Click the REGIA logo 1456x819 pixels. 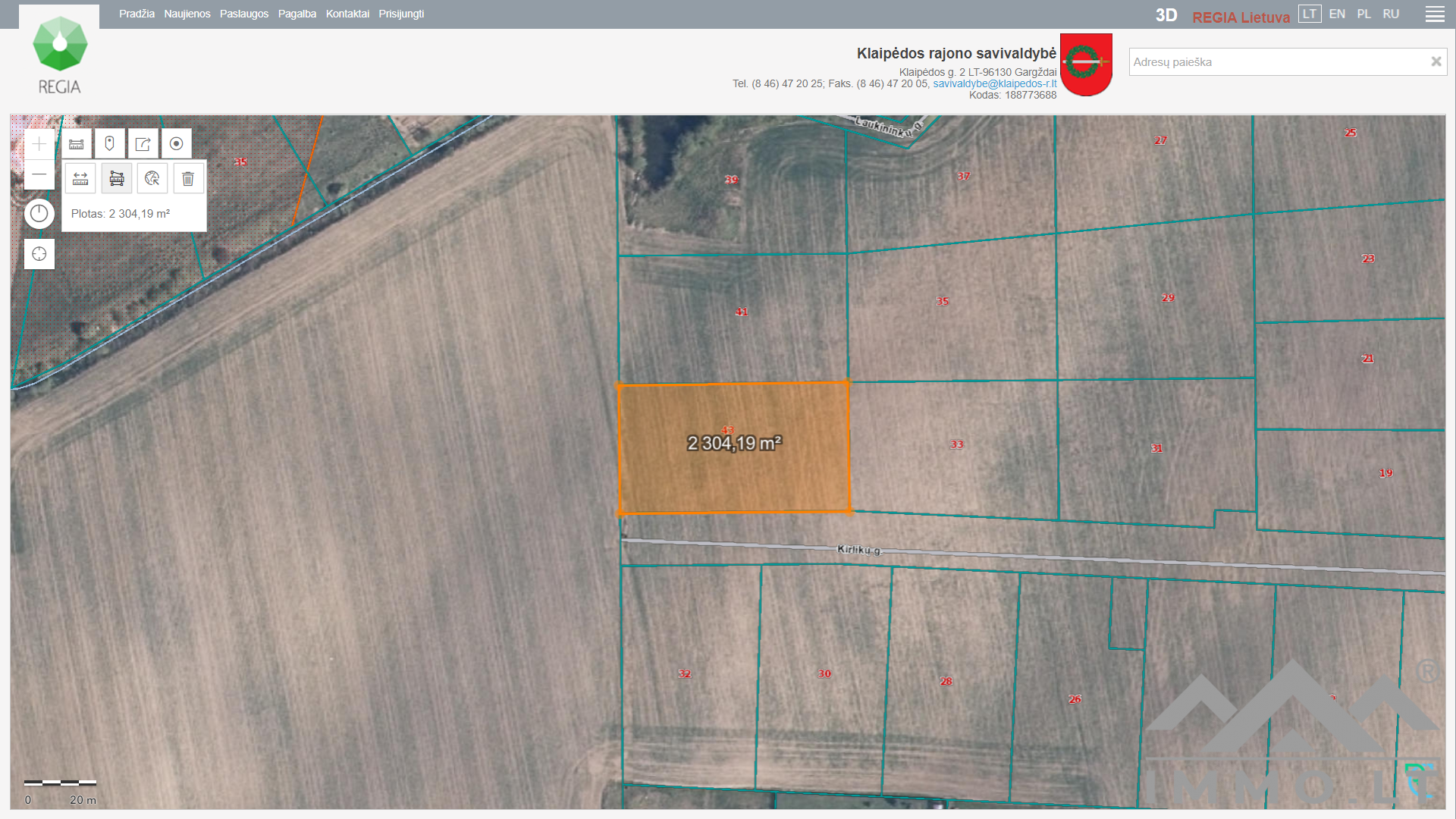click(x=59, y=56)
